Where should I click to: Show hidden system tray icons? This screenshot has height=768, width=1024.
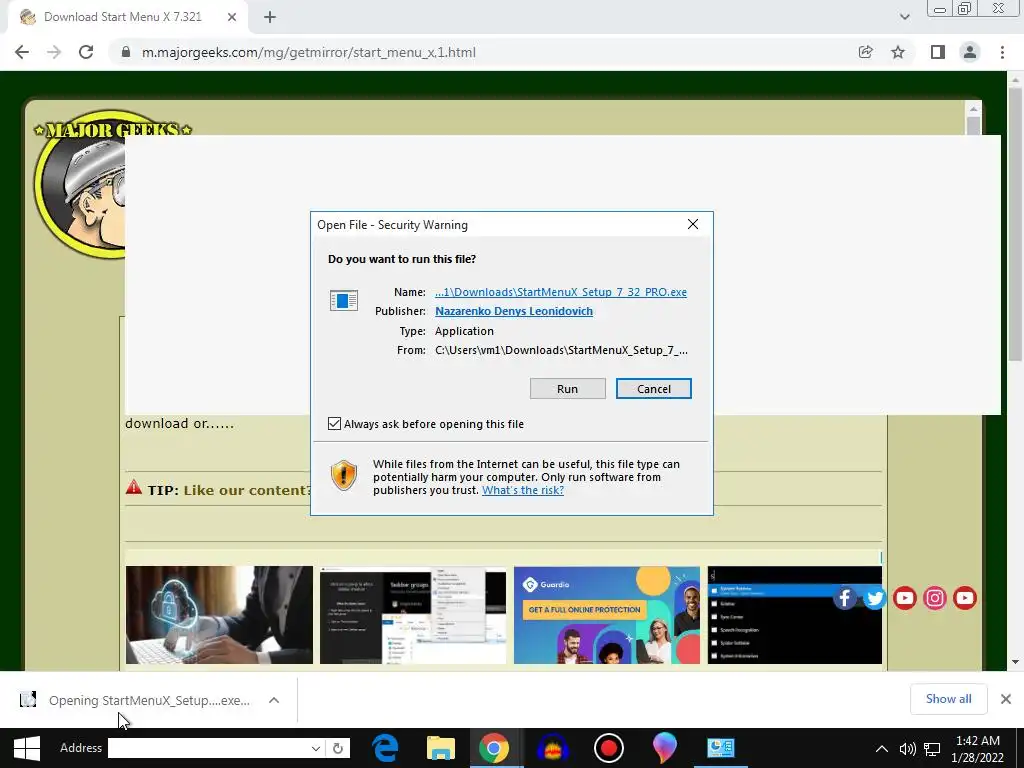(x=881, y=748)
